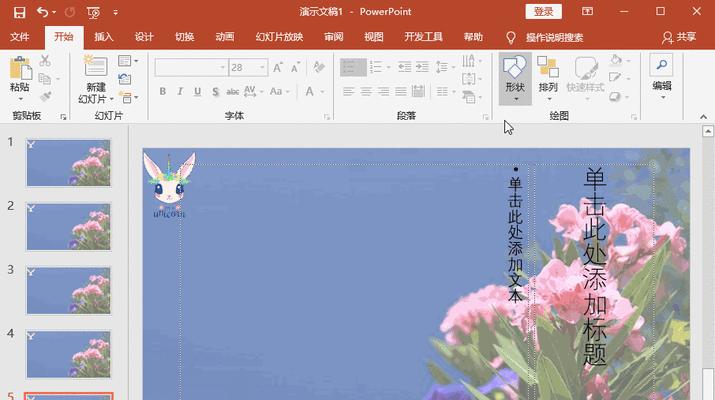This screenshot has height=400, width=715.
Task: Toggle Strikethrough abc button
Action: 233,92
